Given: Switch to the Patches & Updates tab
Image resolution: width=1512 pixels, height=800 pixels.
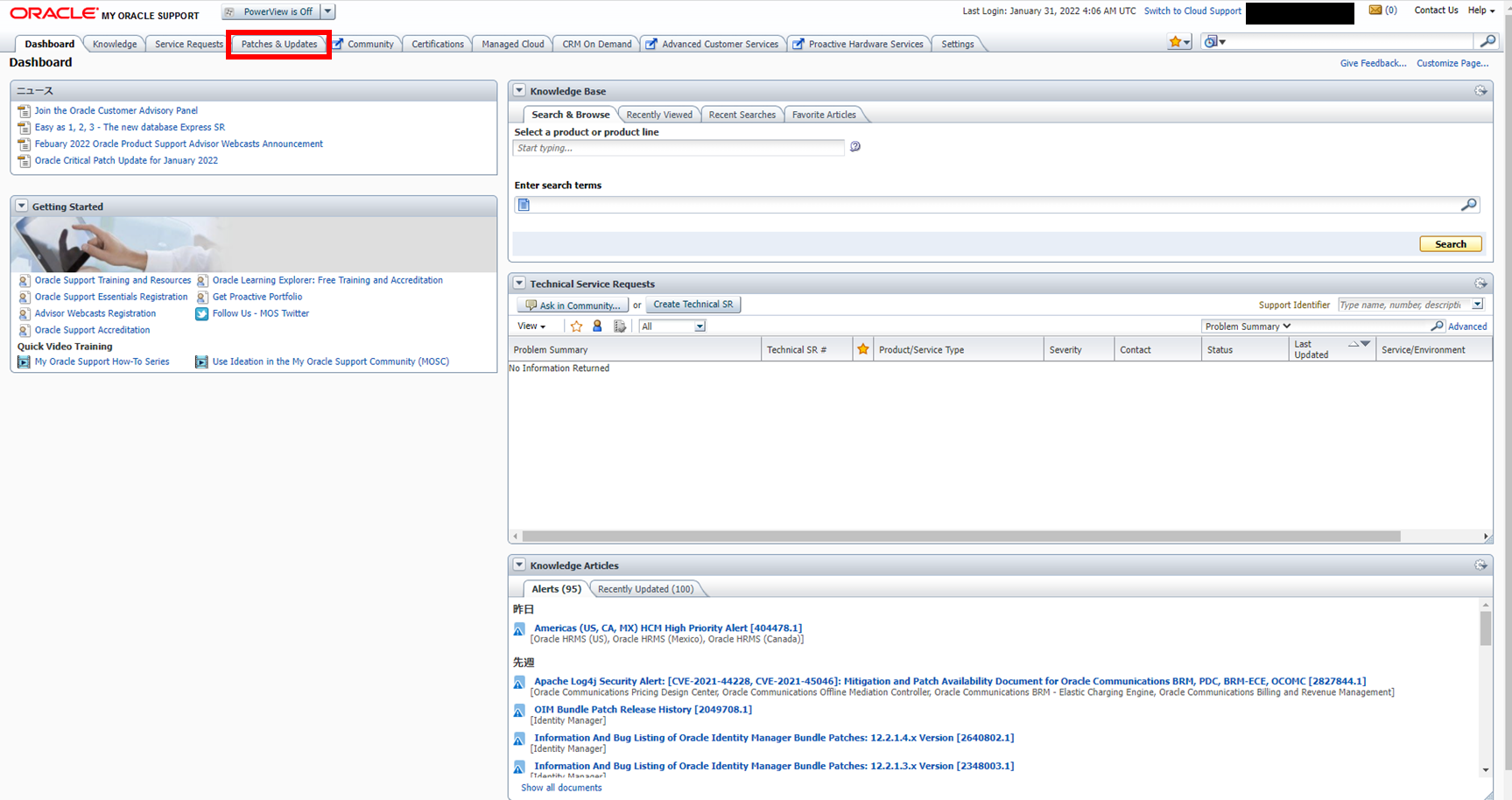Looking at the screenshot, I should (x=278, y=44).
